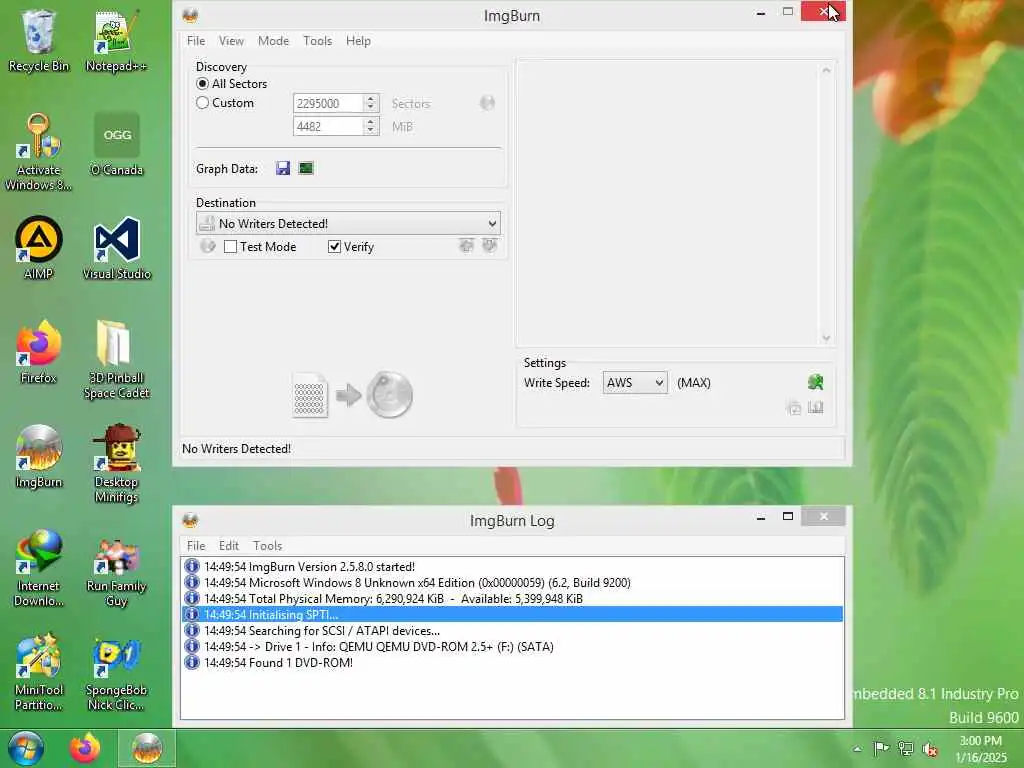This screenshot has width=1024, height=768.
Task: Open the File menu in ImgBurn
Action: tap(196, 40)
